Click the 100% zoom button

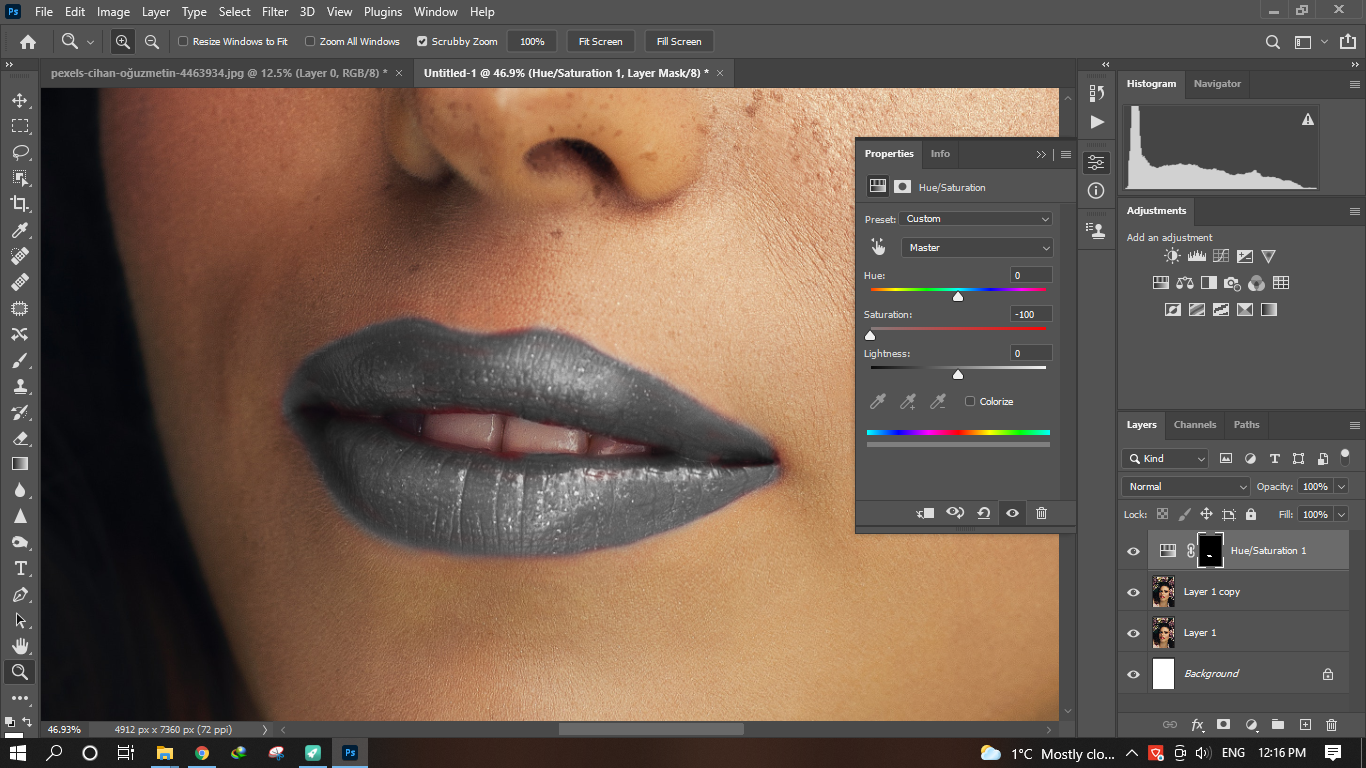coord(532,42)
